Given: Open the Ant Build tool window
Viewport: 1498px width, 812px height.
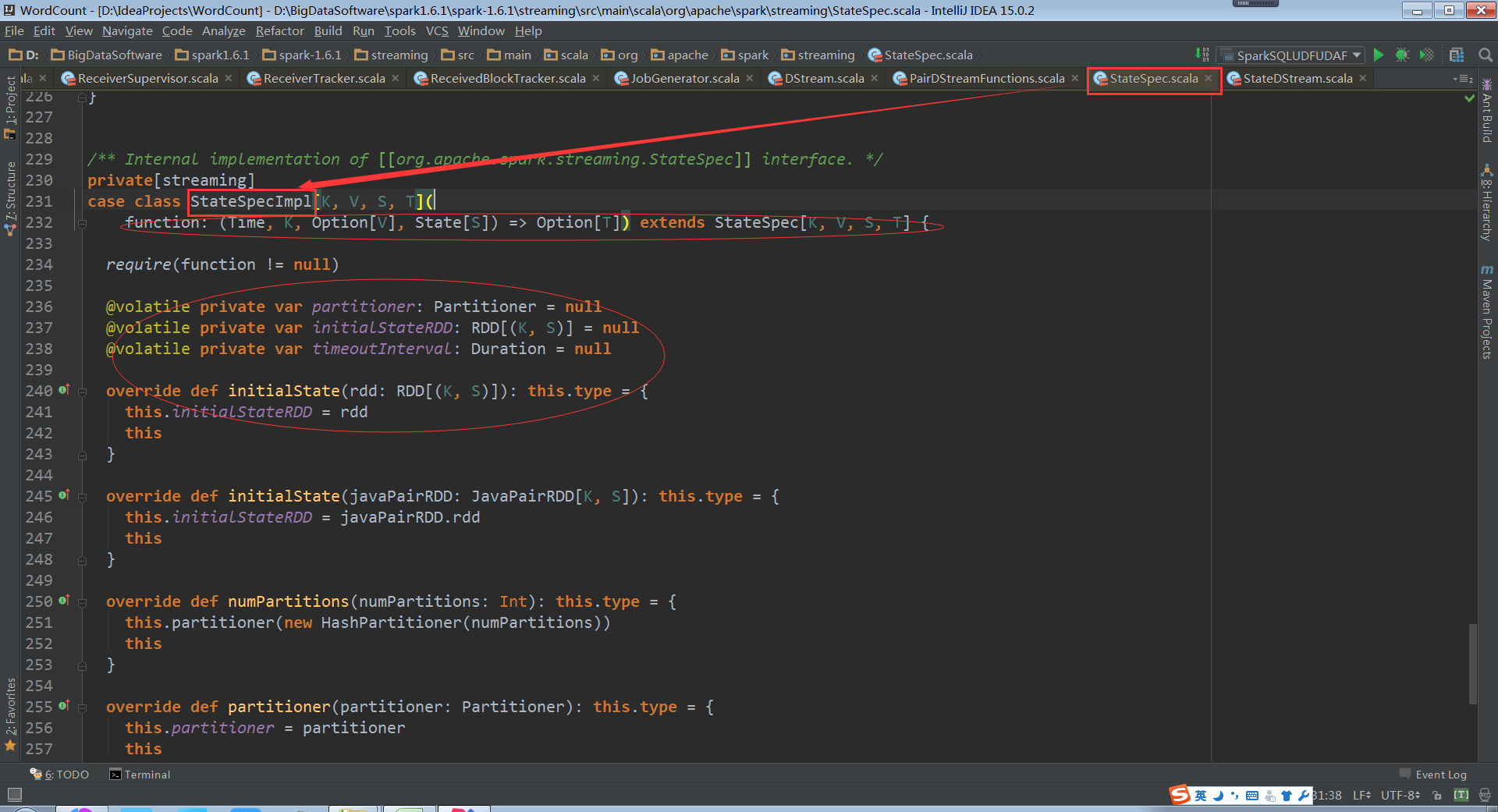Looking at the screenshot, I should pos(1487,111).
